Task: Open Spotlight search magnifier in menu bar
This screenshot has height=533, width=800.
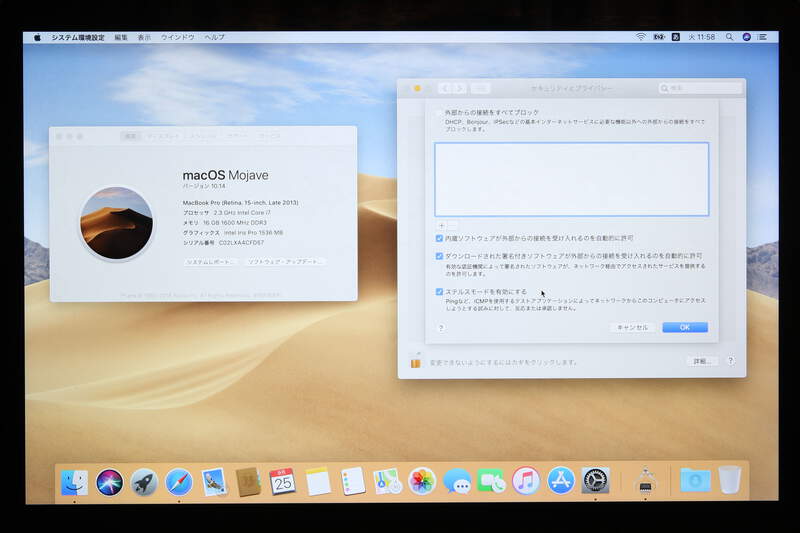Action: coord(730,37)
